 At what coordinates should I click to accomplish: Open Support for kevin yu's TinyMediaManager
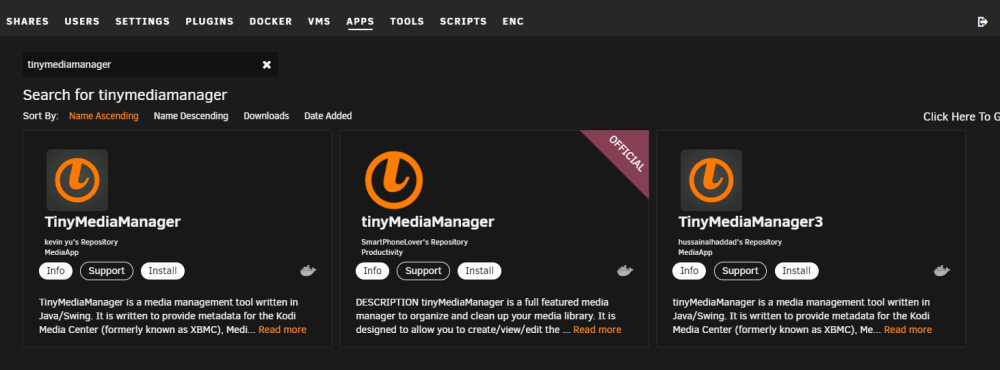(107, 271)
